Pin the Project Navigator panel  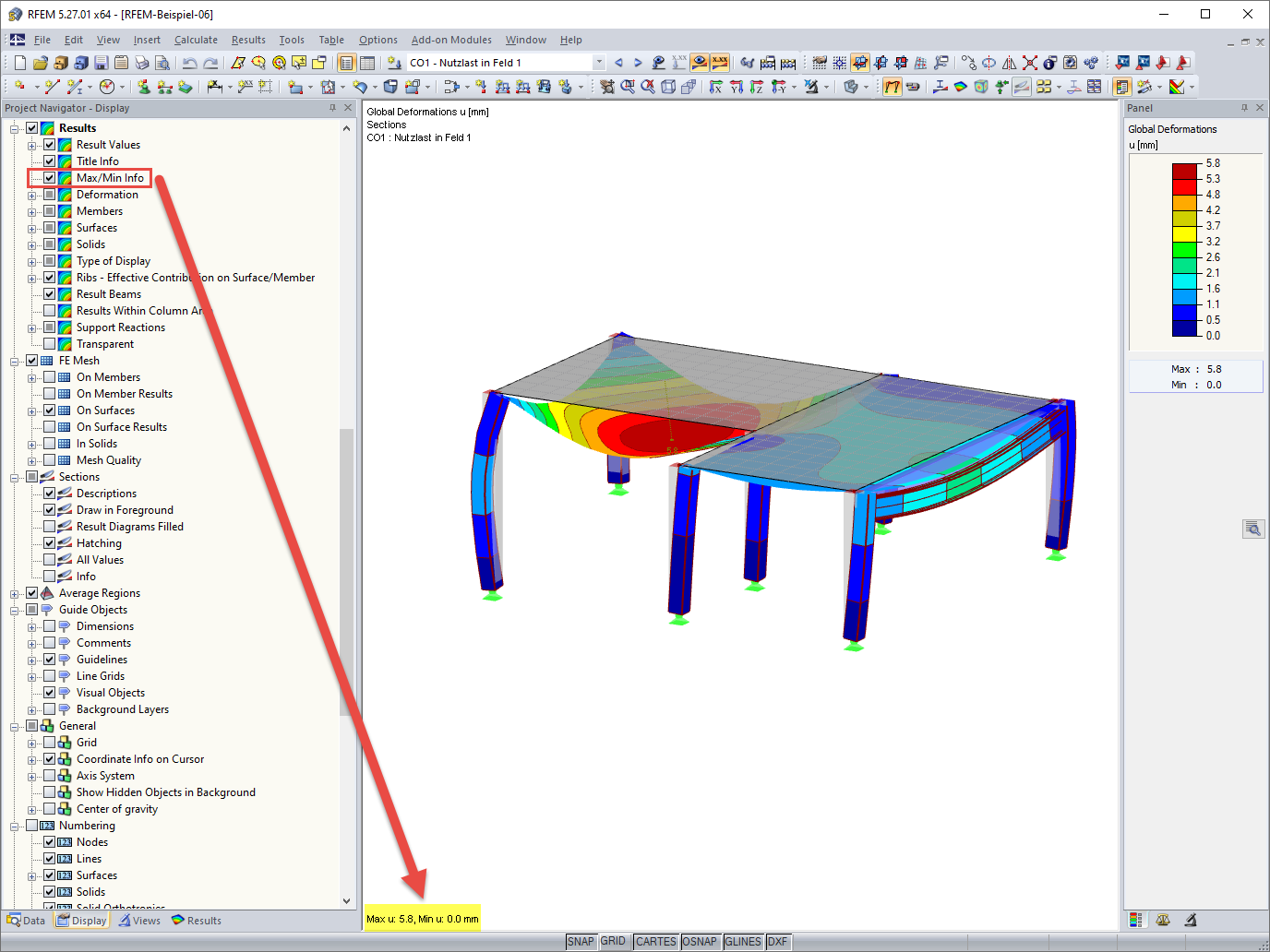333,108
